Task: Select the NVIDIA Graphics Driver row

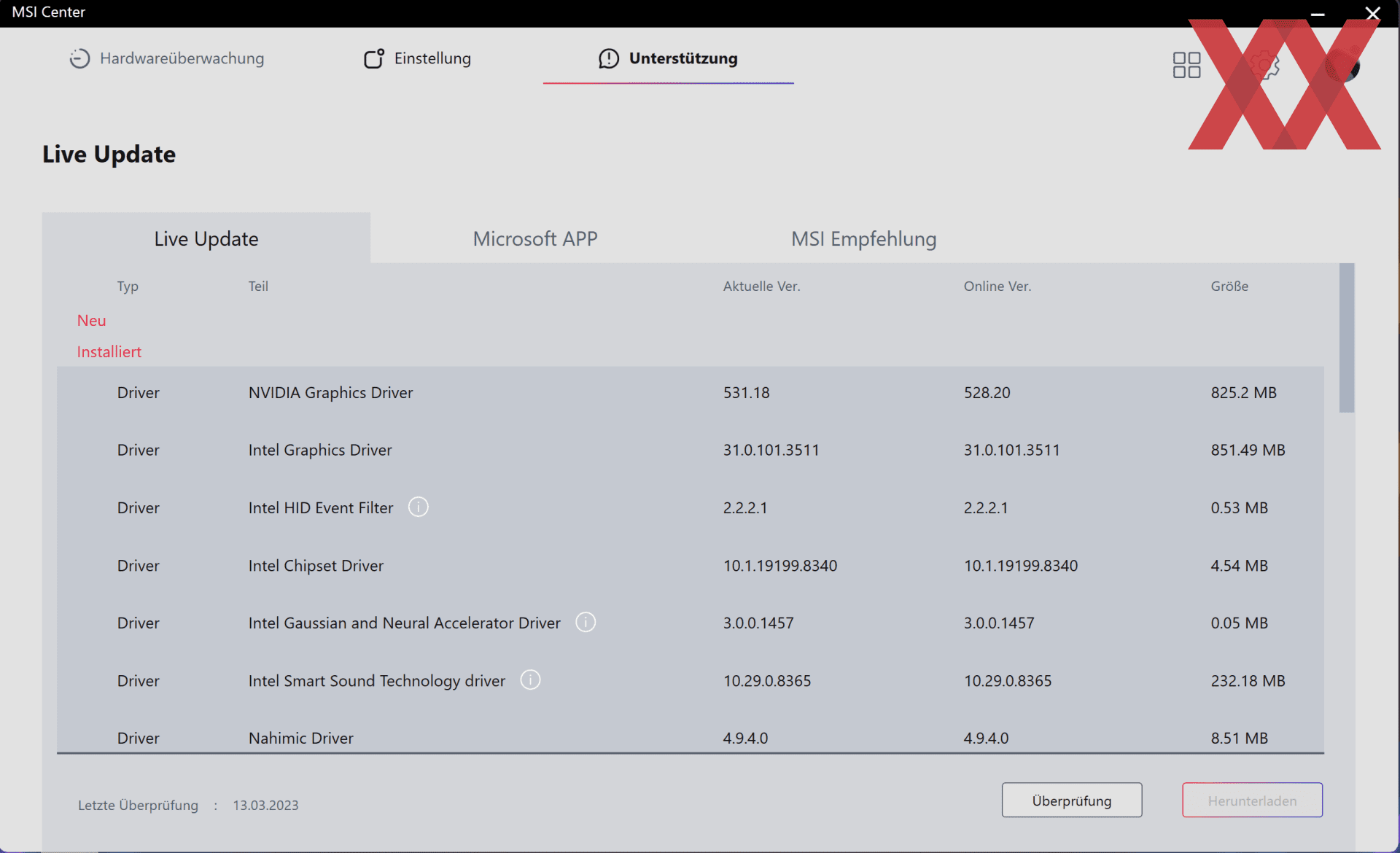Action: tap(691, 393)
